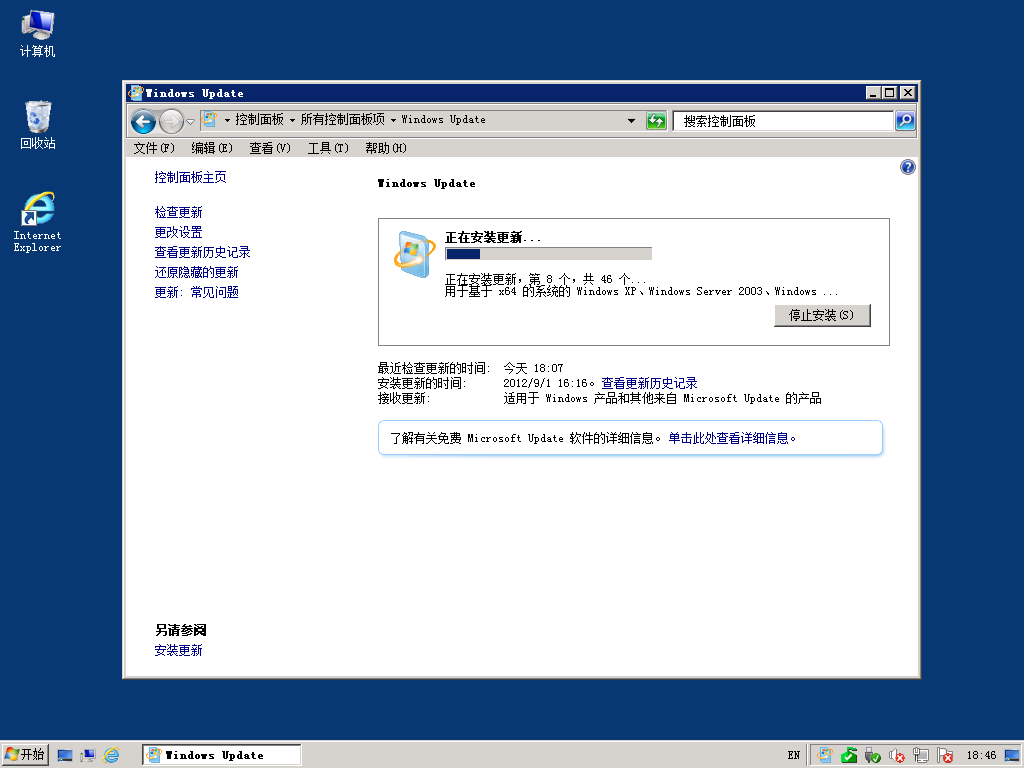Viewport: 1024px width, 768px height.
Task: Expand the breadcrumb arrow after 控制面板
Action: click(292, 120)
